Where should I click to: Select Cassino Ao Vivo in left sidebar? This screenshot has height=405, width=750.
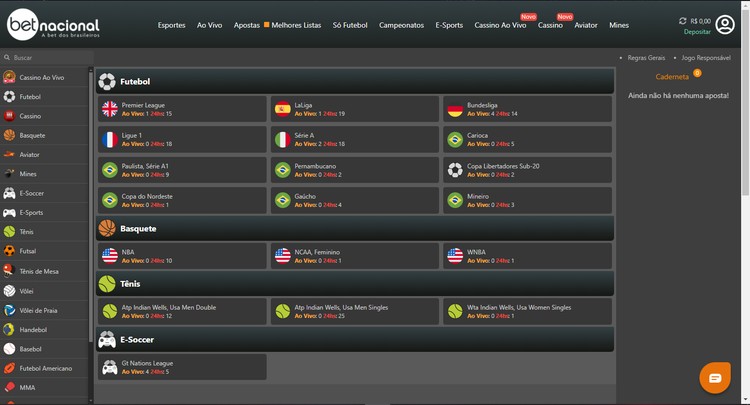44,77
